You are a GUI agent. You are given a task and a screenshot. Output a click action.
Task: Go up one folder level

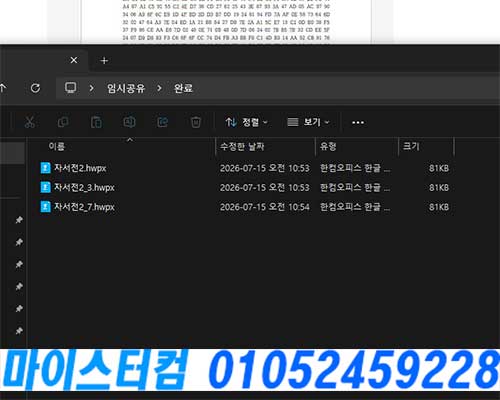[3, 88]
